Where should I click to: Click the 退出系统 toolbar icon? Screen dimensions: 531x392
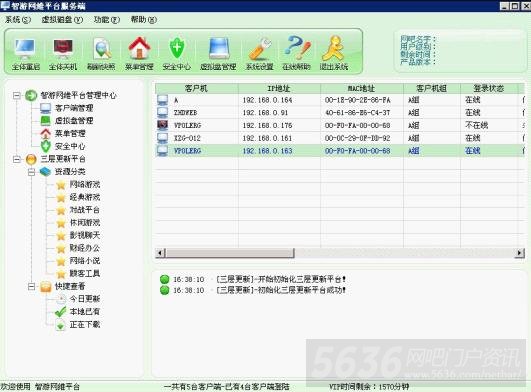pos(334,53)
